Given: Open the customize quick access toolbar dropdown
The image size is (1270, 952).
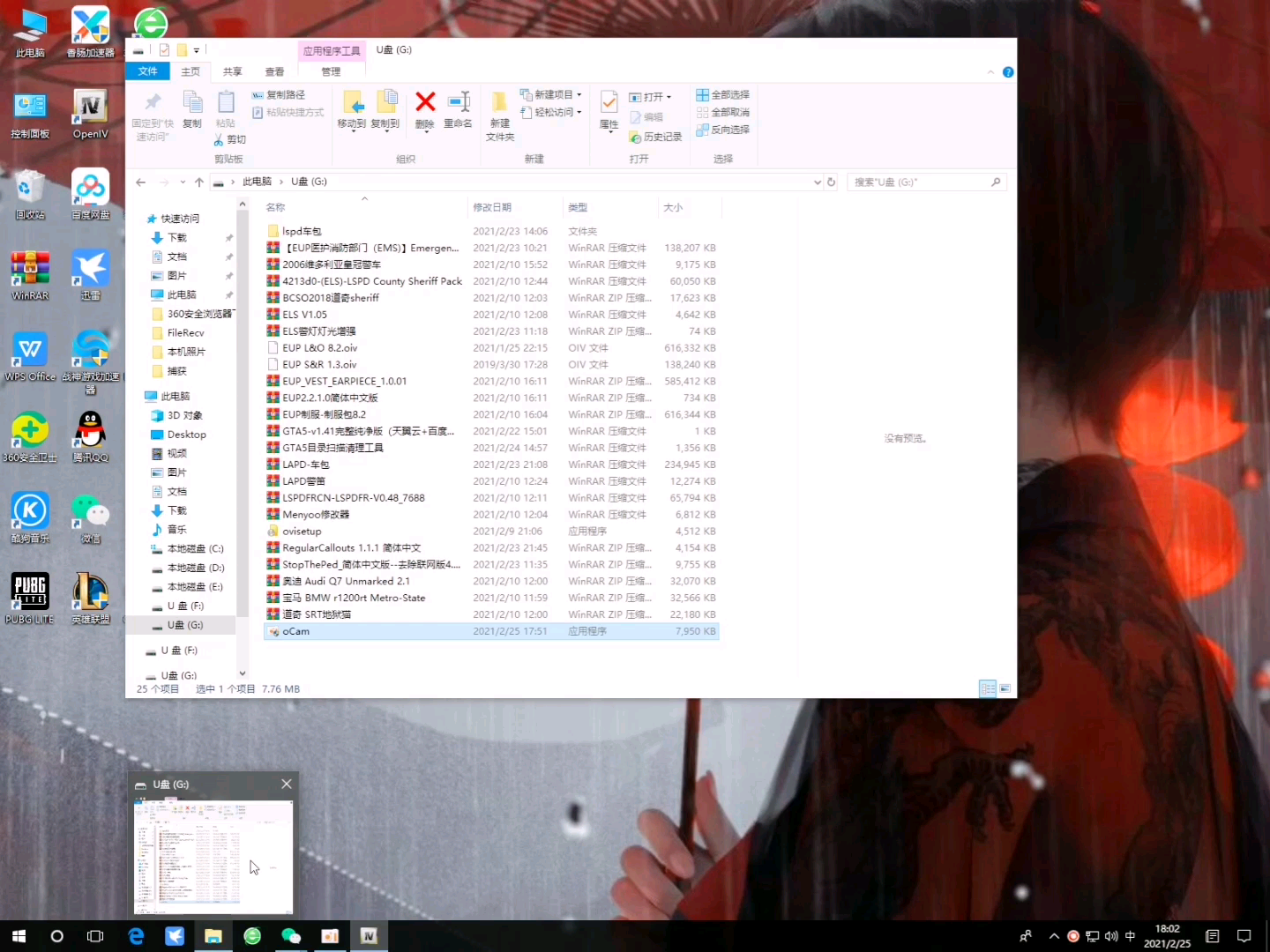Looking at the screenshot, I should pos(197,50).
